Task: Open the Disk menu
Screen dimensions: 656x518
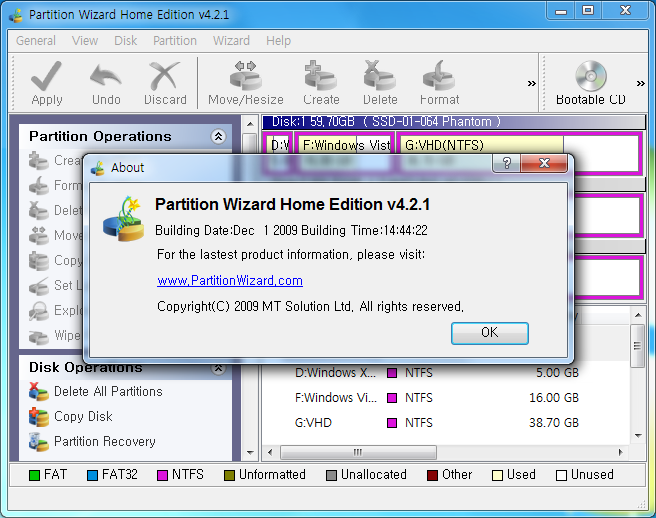Action: pyautogui.click(x=126, y=41)
